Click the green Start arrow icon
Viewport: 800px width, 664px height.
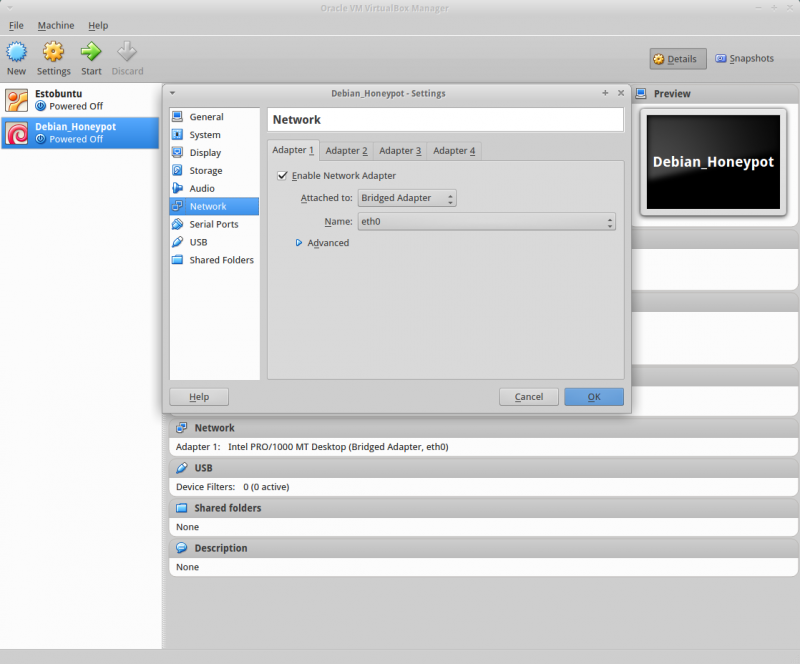(x=91, y=52)
